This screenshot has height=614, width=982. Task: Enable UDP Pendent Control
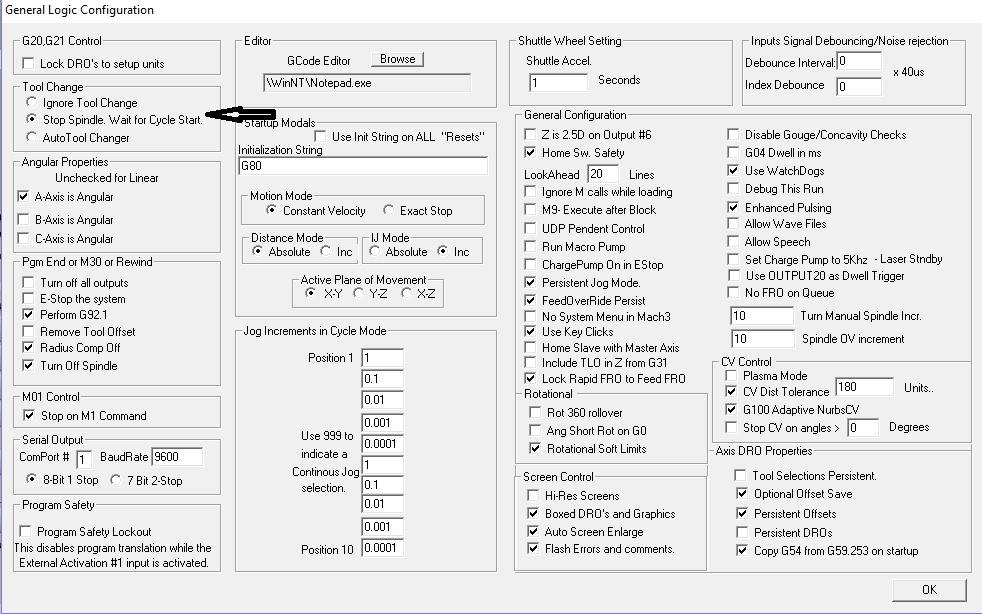(530, 228)
